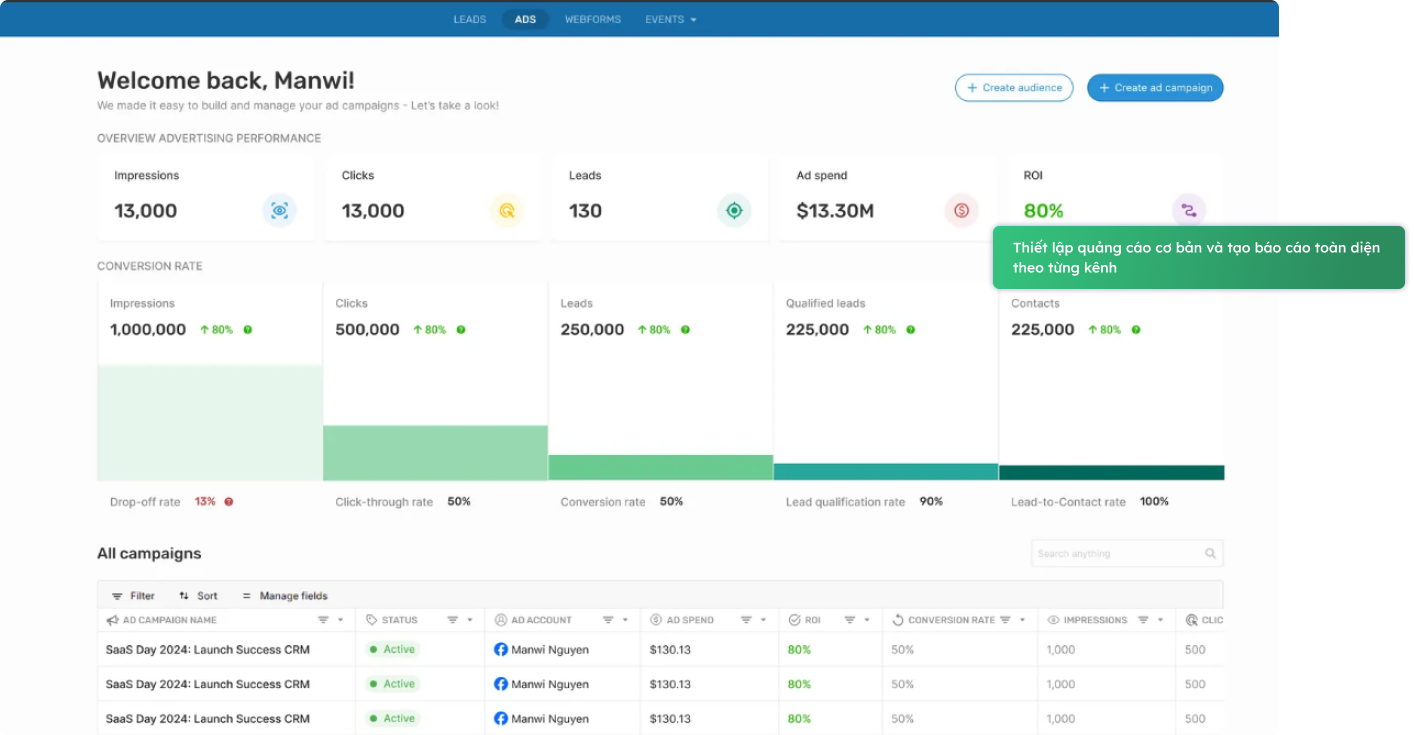Click the Create audience button
Viewport: 1415px width, 735px height.
(x=1014, y=88)
